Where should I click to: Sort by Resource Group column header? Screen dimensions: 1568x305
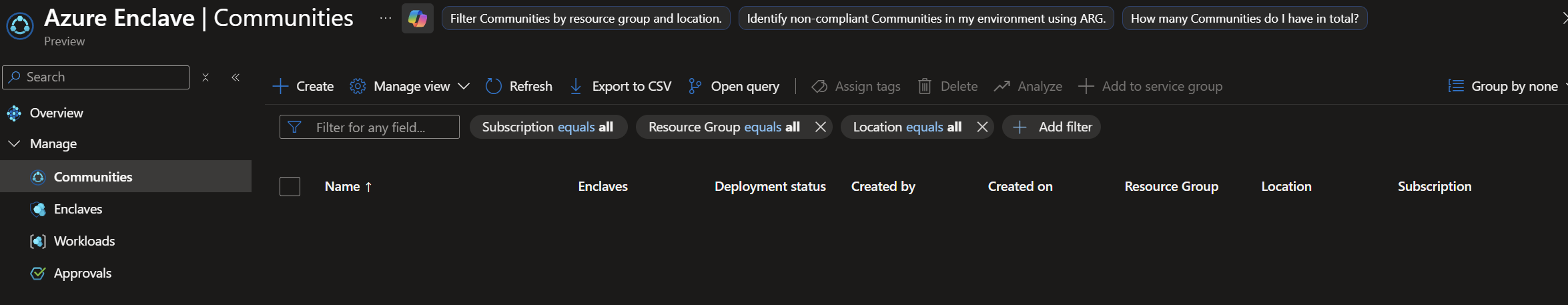pyautogui.click(x=1171, y=186)
